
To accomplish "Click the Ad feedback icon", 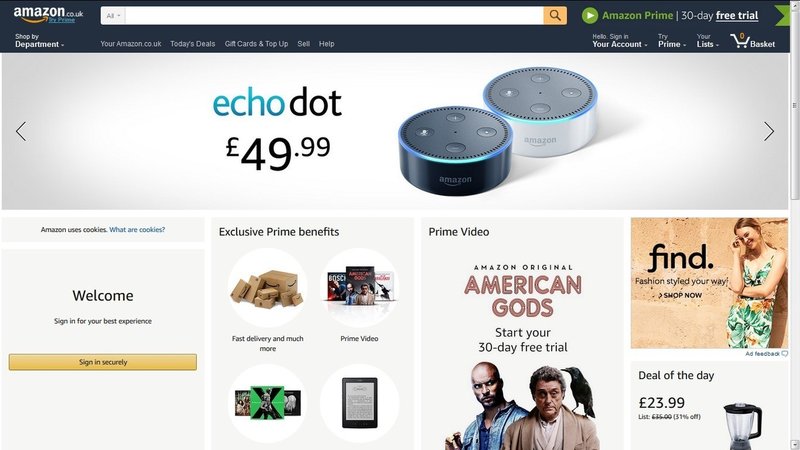I will [x=785, y=354].
